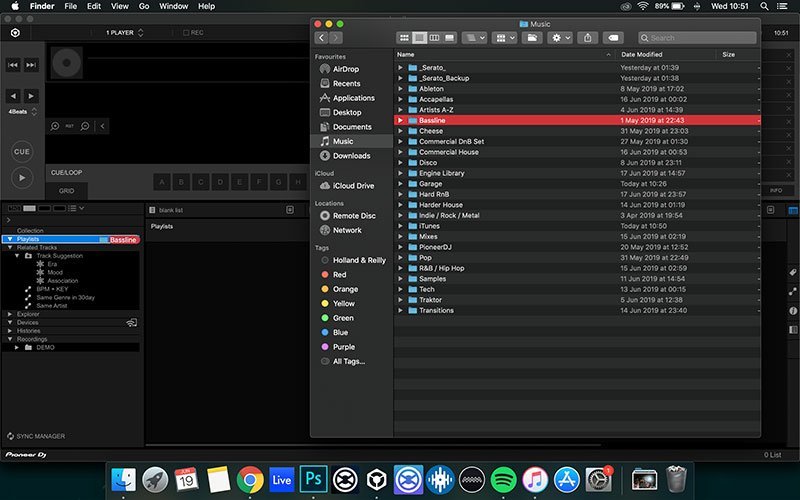The height and width of the screenshot is (500, 800).
Task: Select the Orange tag in the sidebar
Action: point(345,289)
